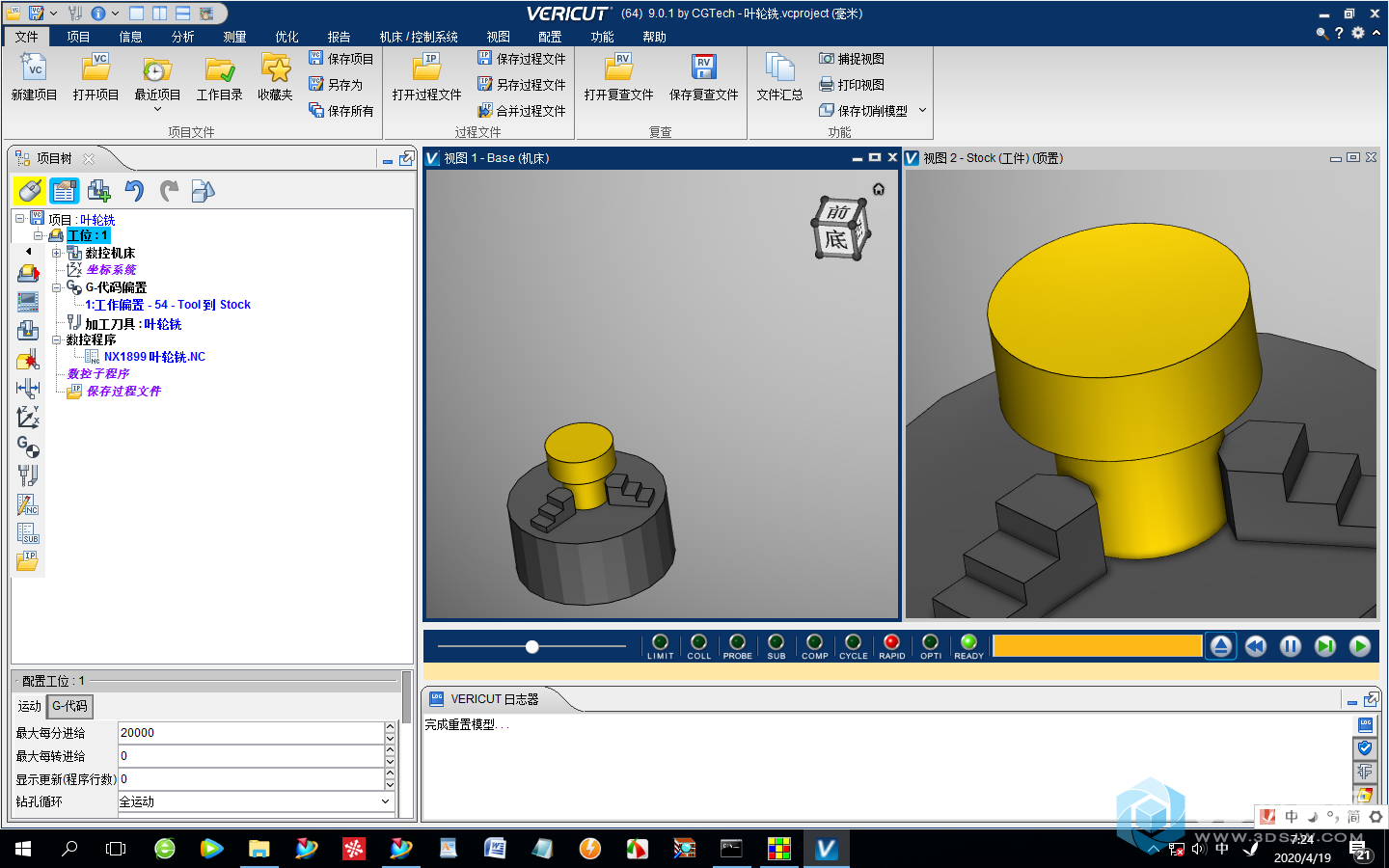The image size is (1389, 868).
Task: Click 另存为 button
Action: coord(336,85)
